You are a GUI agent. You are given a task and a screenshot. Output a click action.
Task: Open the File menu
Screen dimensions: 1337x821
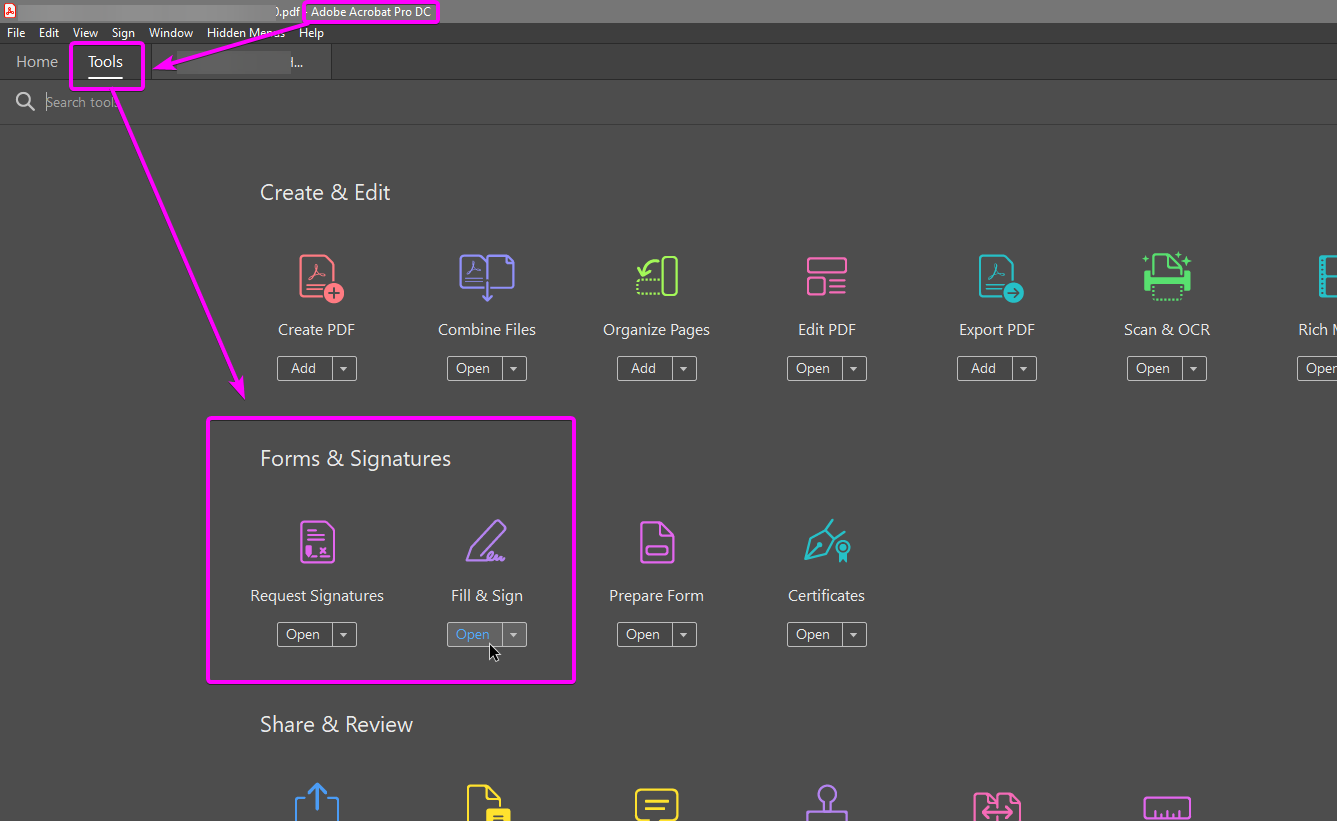tap(16, 33)
